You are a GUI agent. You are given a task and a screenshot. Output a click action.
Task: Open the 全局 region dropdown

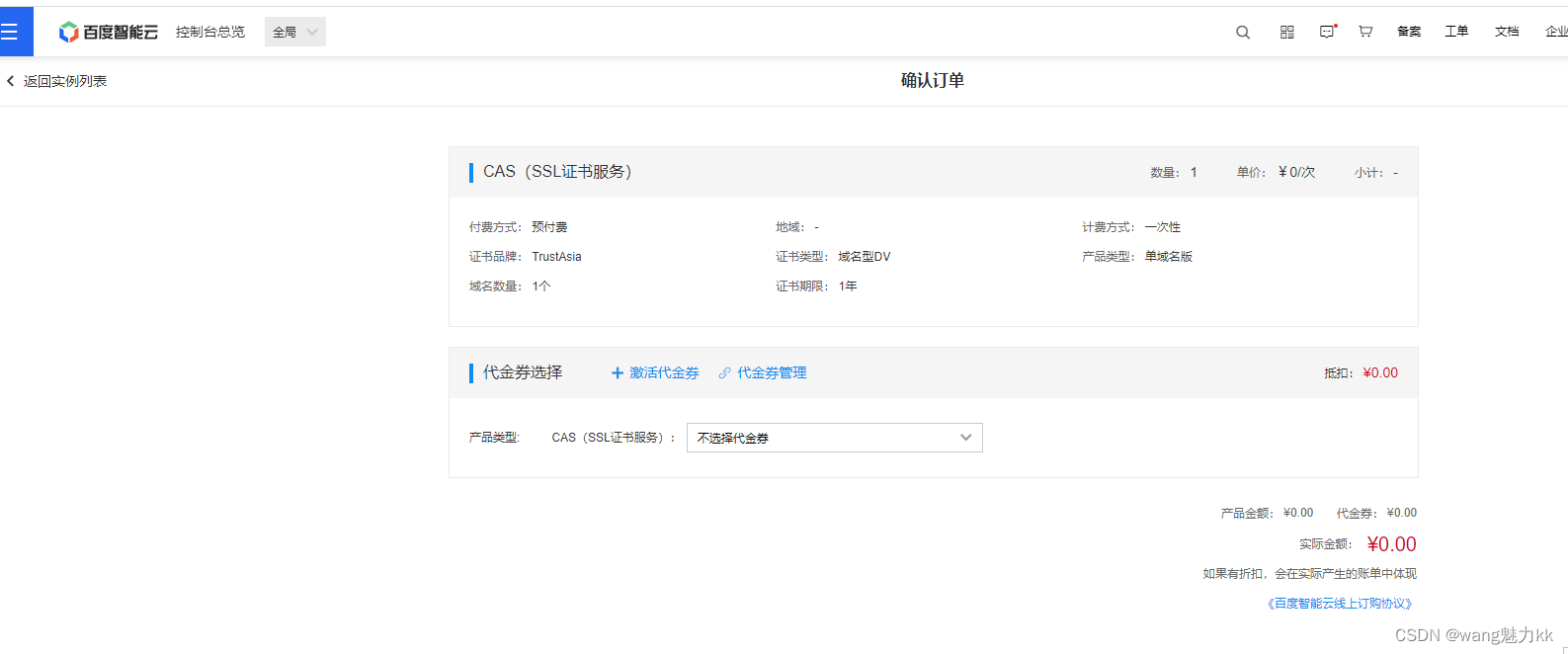click(x=295, y=32)
